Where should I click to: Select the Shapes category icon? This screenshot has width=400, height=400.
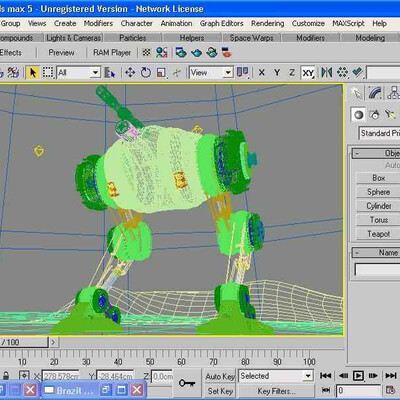pyautogui.click(x=374, y=115)
